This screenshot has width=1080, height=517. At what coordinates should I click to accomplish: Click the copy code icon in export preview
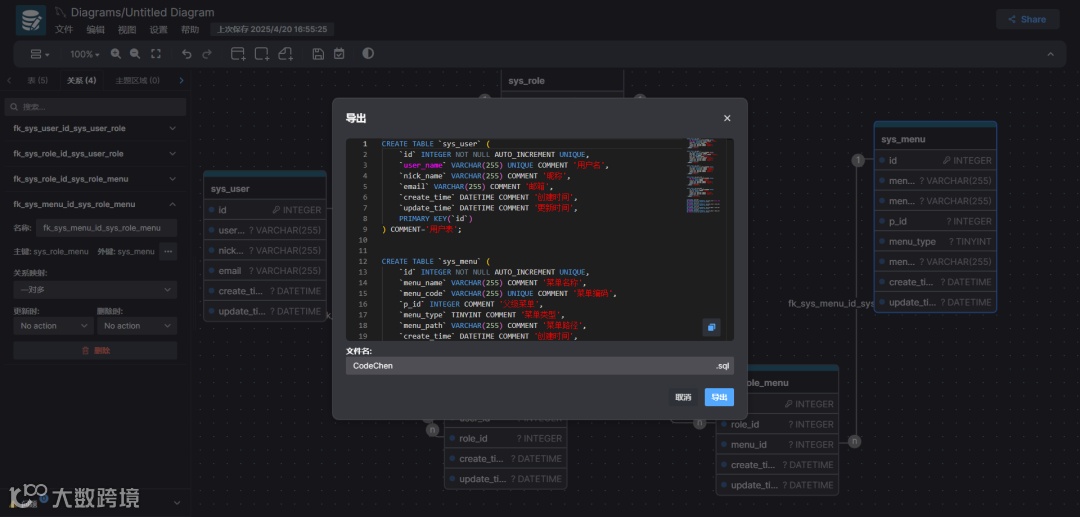pyautogui.click(x=712, y=327)
